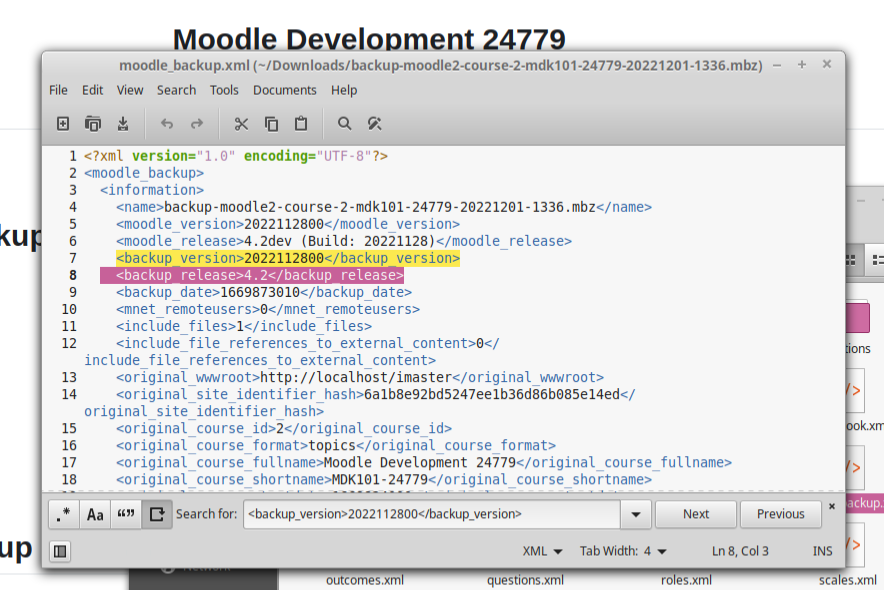Image resolution: width=884 pixels, height=590 pixels.
Task: Click the Moodle Development 24779 page heading
Action: (369, 39)
